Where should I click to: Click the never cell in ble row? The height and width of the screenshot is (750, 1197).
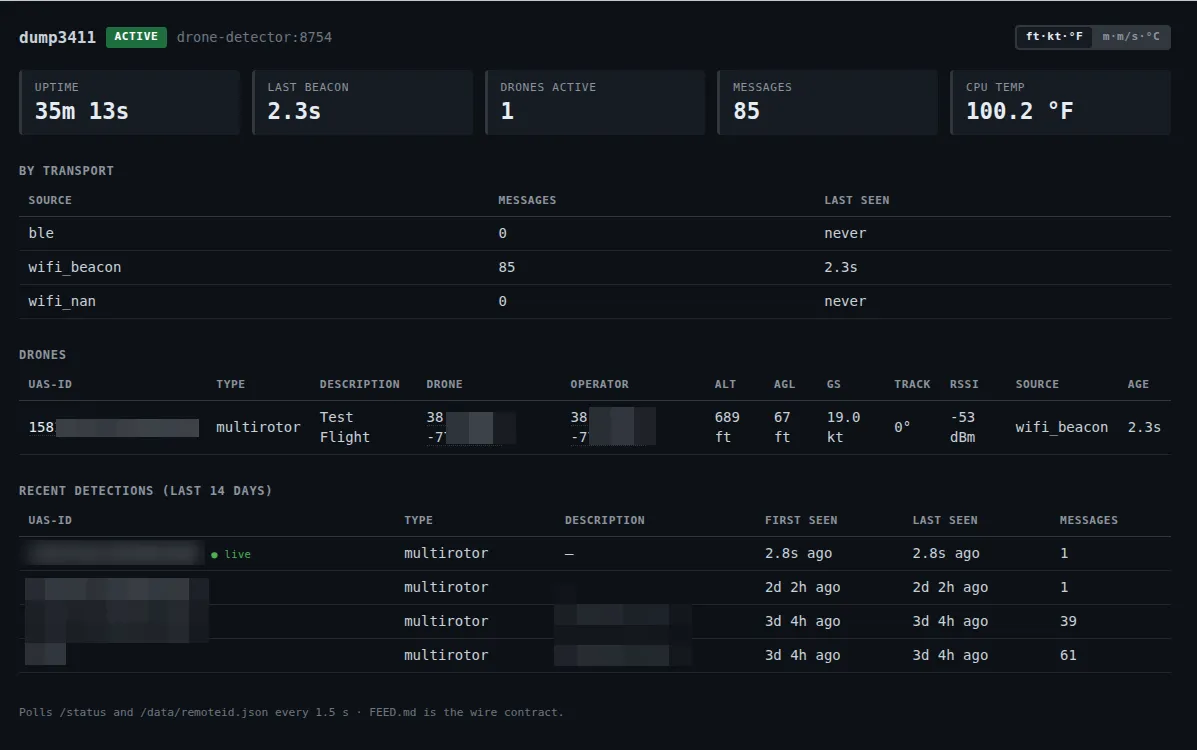tap(845, 234)
